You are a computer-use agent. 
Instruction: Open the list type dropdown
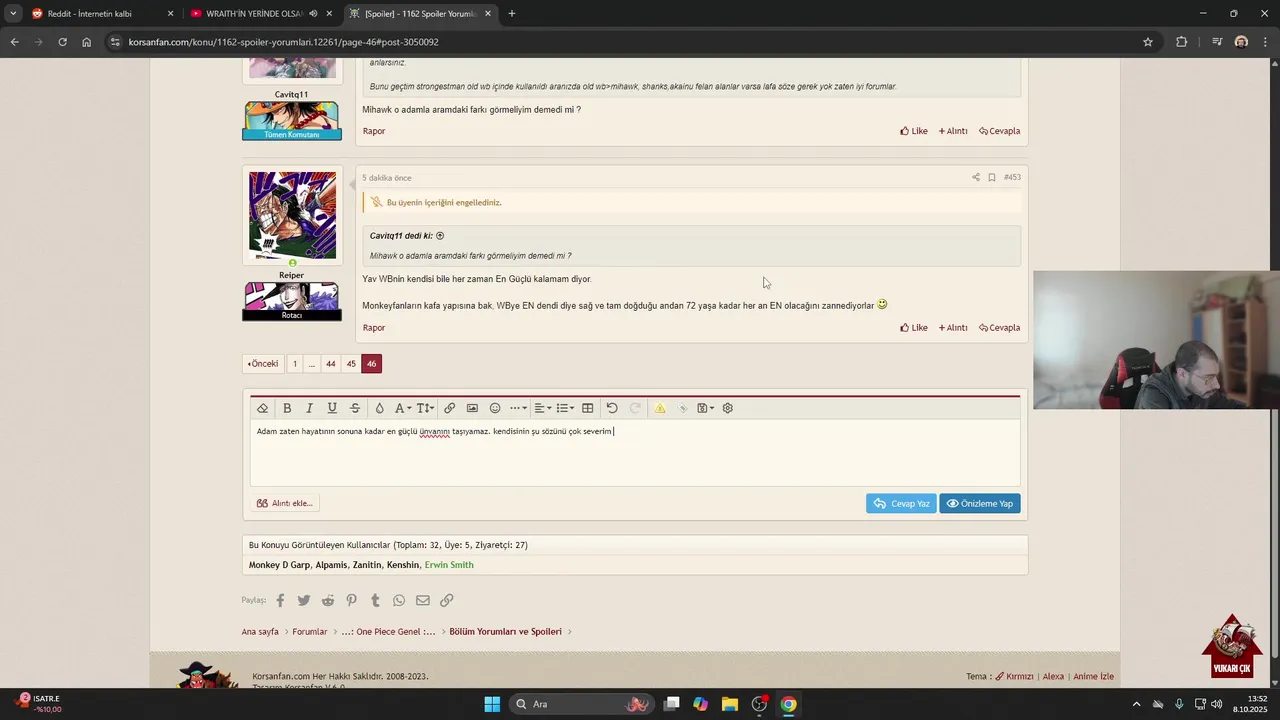(565, 408)
